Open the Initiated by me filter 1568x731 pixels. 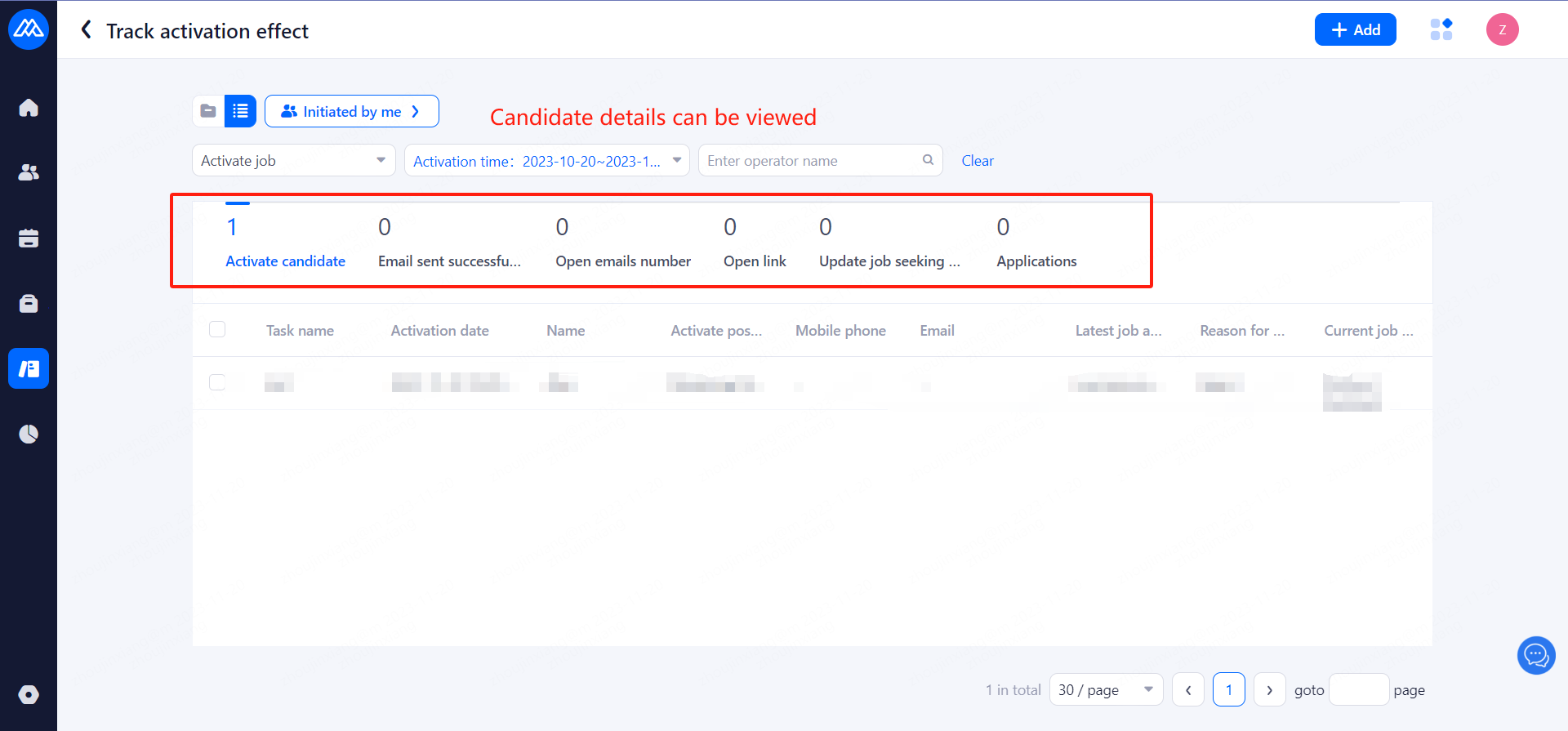(x=351, y=111)
